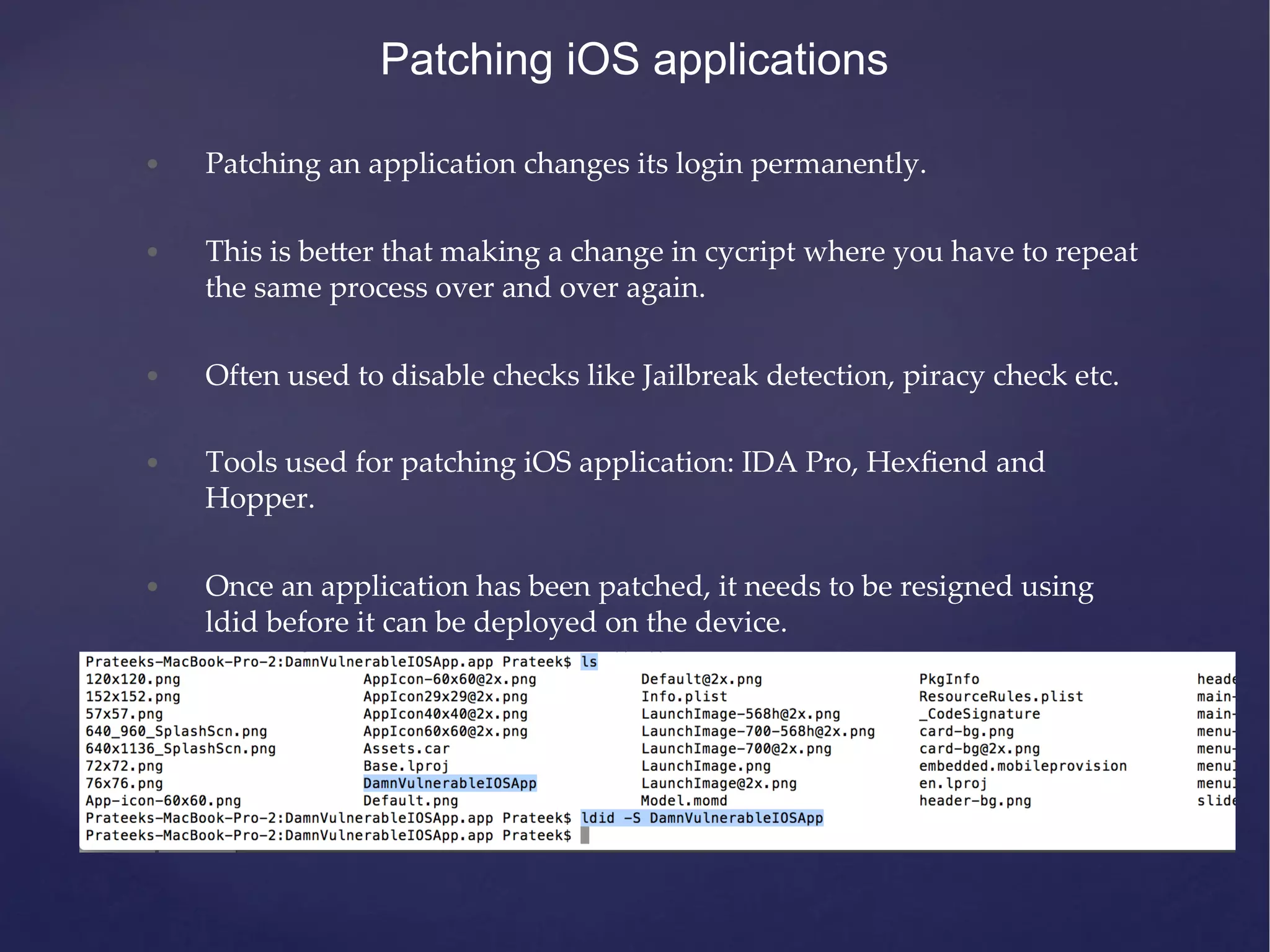Click '76x76.png' in the terminal listing

coord(124,783)
